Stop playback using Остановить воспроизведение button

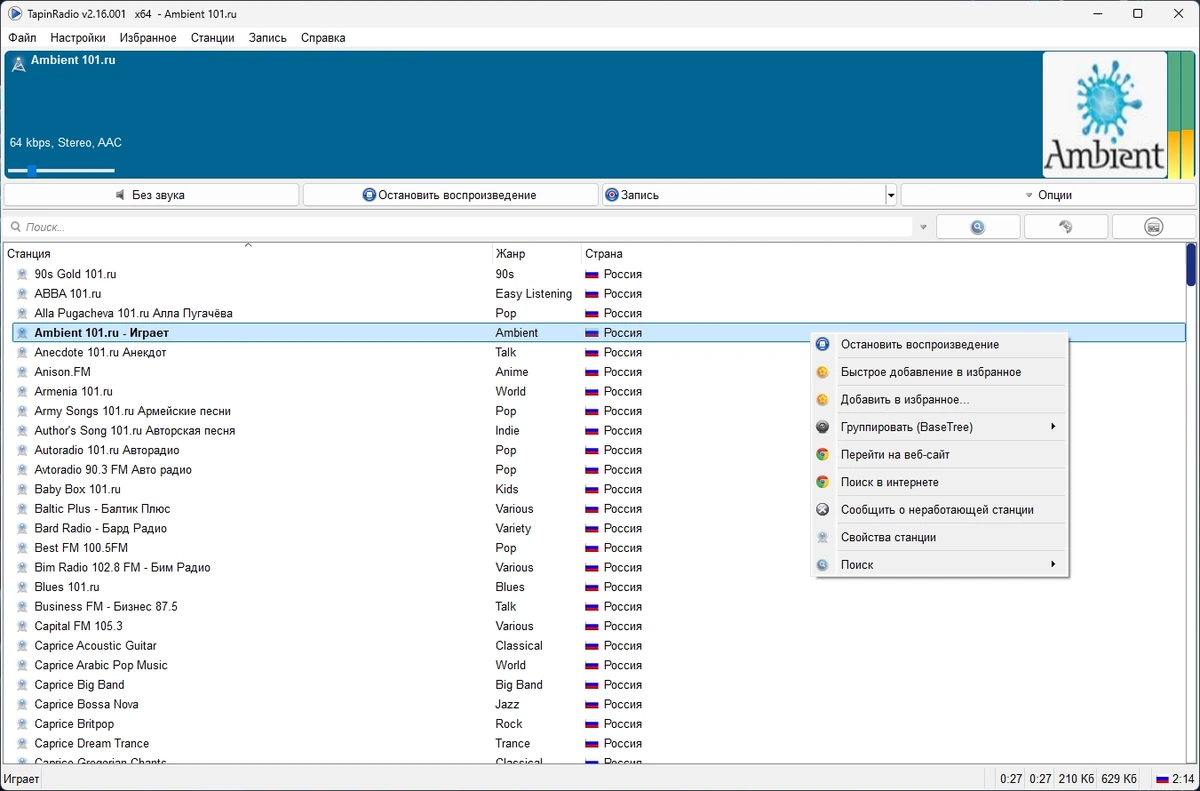coord(450,195)
